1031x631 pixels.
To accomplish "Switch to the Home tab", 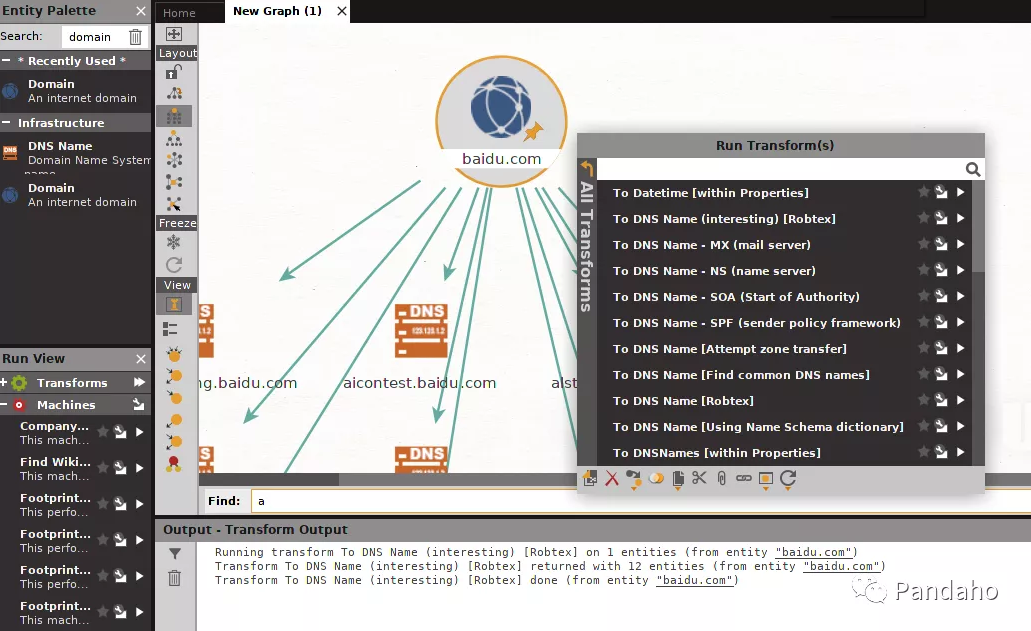I will (180, 13).
